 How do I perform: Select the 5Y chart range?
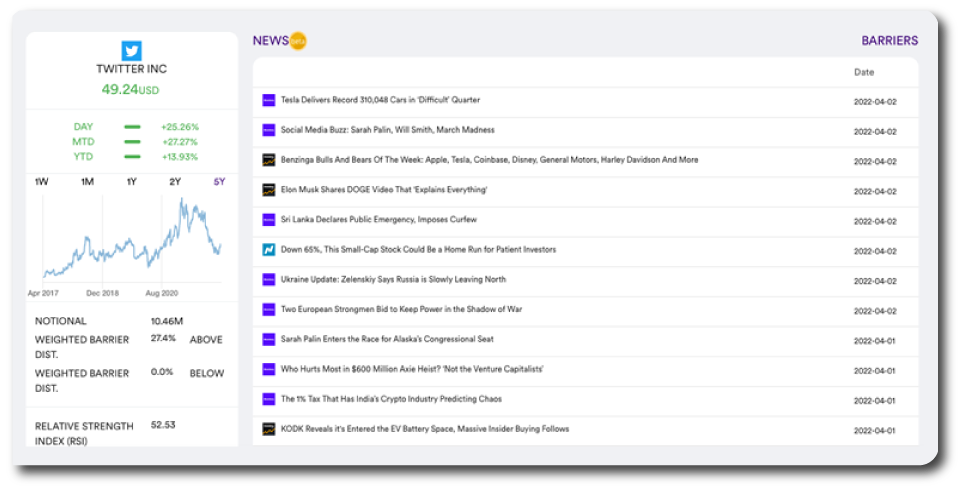pos(219,181)
